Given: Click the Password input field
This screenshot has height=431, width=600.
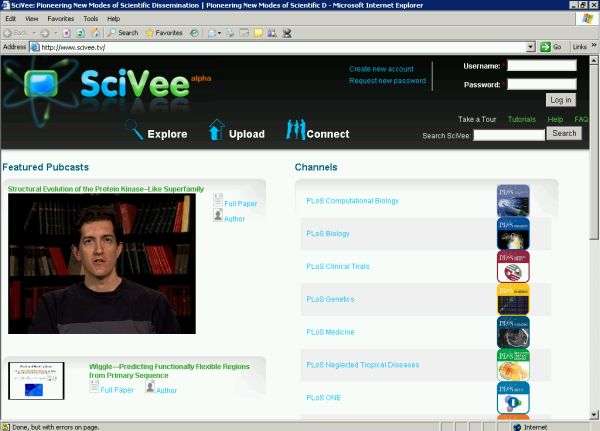Looking at the screenshot, I should click(542, 84).
